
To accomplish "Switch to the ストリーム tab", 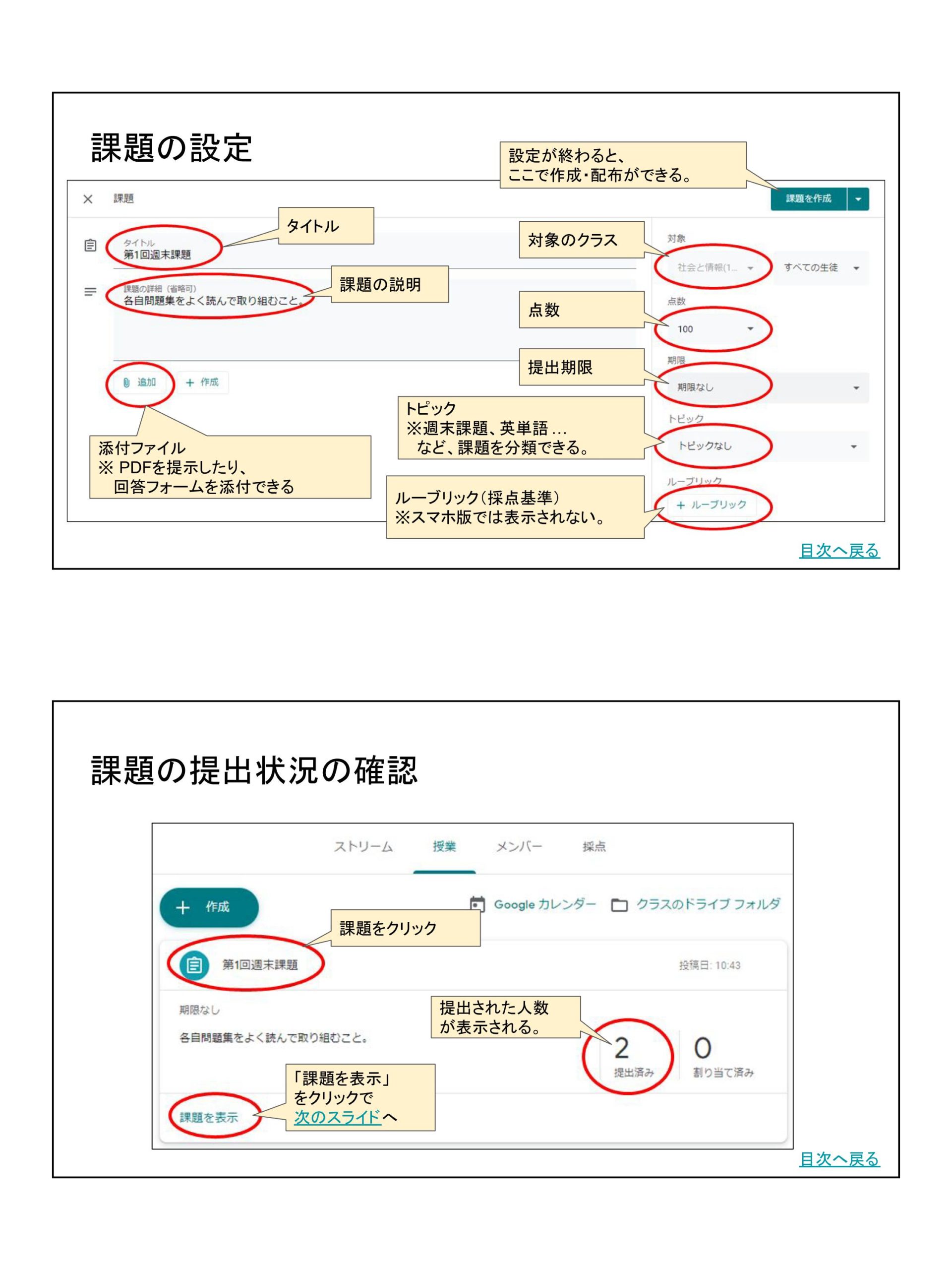I will click(363, 847).
